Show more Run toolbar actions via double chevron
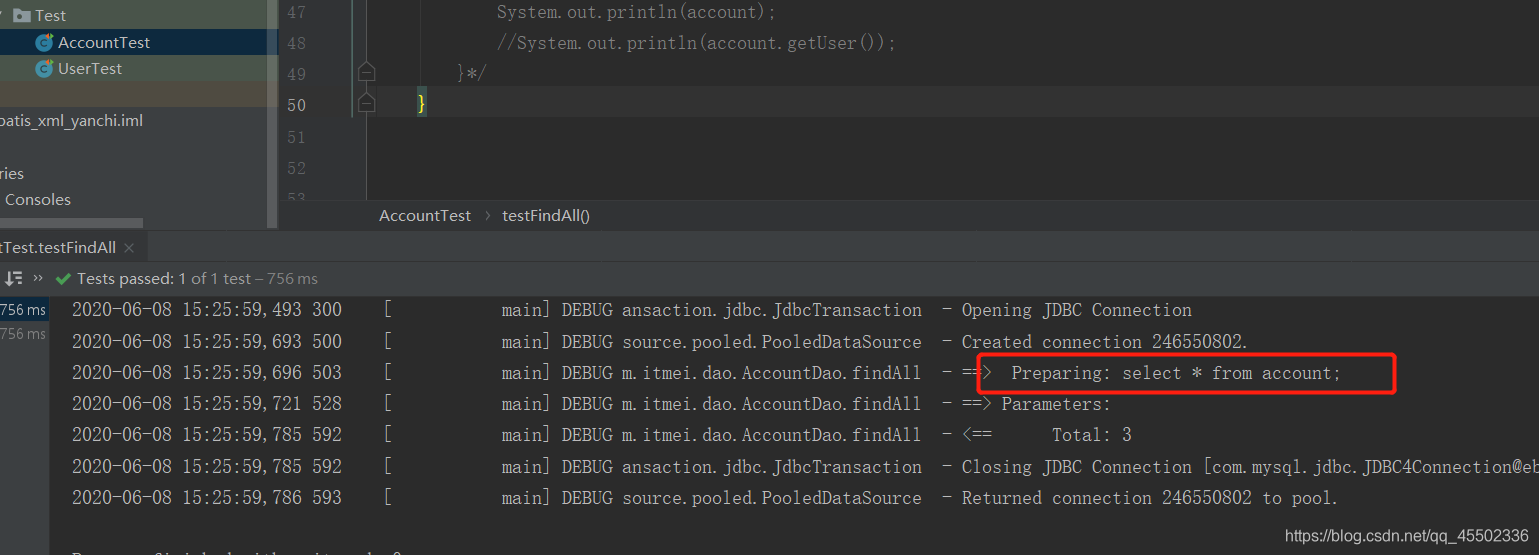 [x=38, y=278]
